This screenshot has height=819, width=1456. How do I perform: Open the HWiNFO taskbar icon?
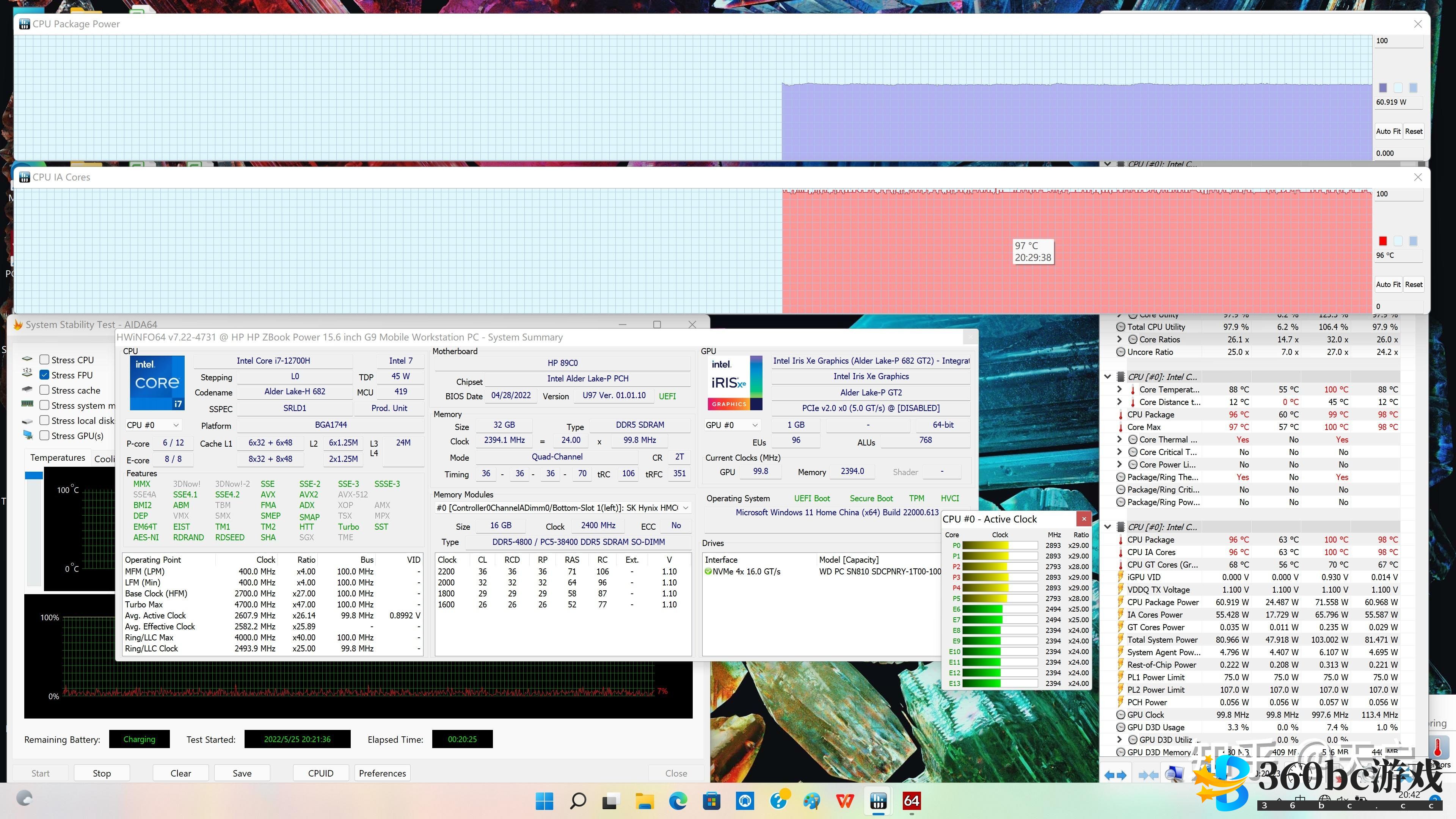[x=878, y=801]
